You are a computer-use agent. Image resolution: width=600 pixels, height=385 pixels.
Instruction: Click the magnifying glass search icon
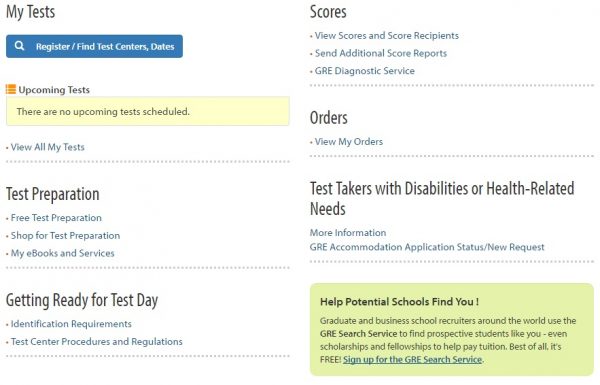(20, 46)
